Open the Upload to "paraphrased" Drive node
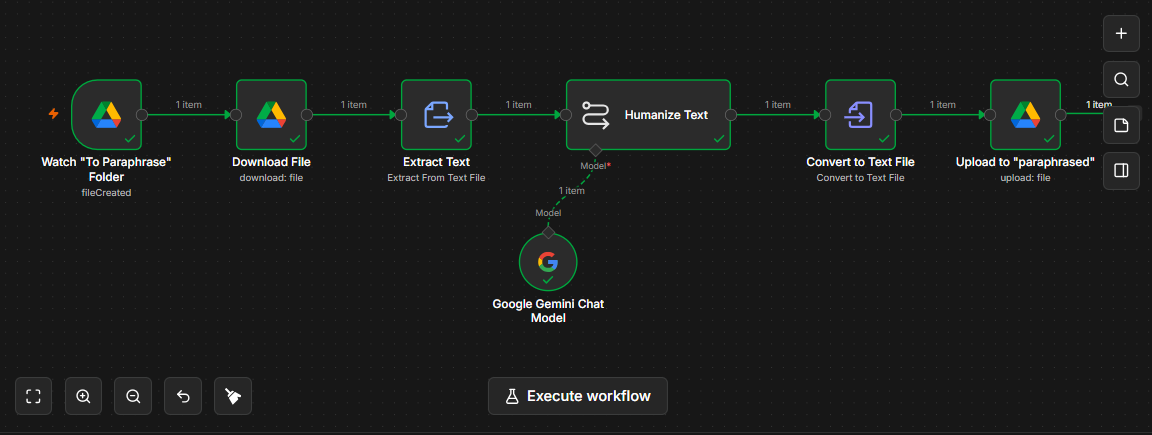The width and height of the screenshot is (1152, 435). click(x=1026, y=115)
